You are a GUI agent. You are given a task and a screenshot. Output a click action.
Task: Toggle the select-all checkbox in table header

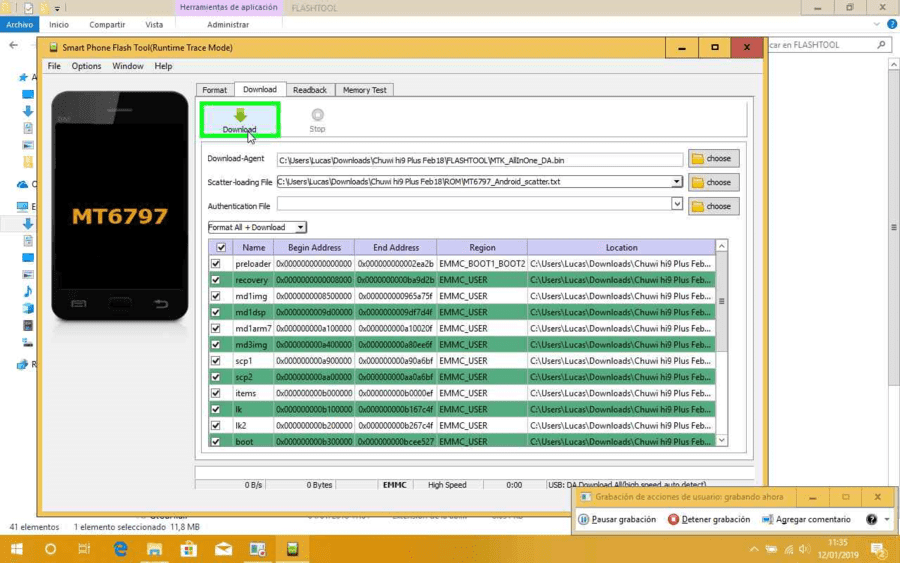(x=221, y=247)
